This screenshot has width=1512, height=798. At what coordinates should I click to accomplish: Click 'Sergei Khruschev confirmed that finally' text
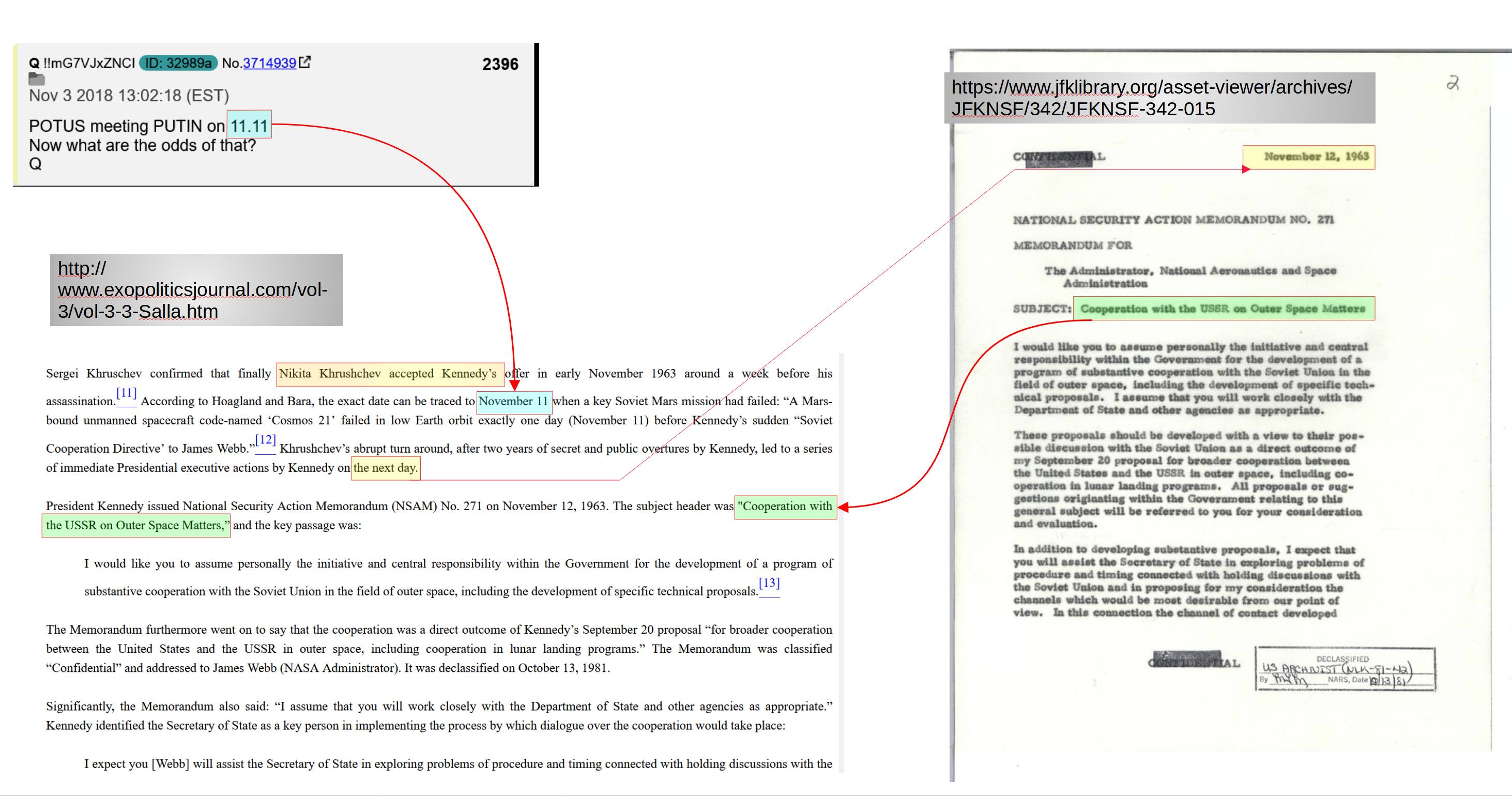click(x=159, y=374)
